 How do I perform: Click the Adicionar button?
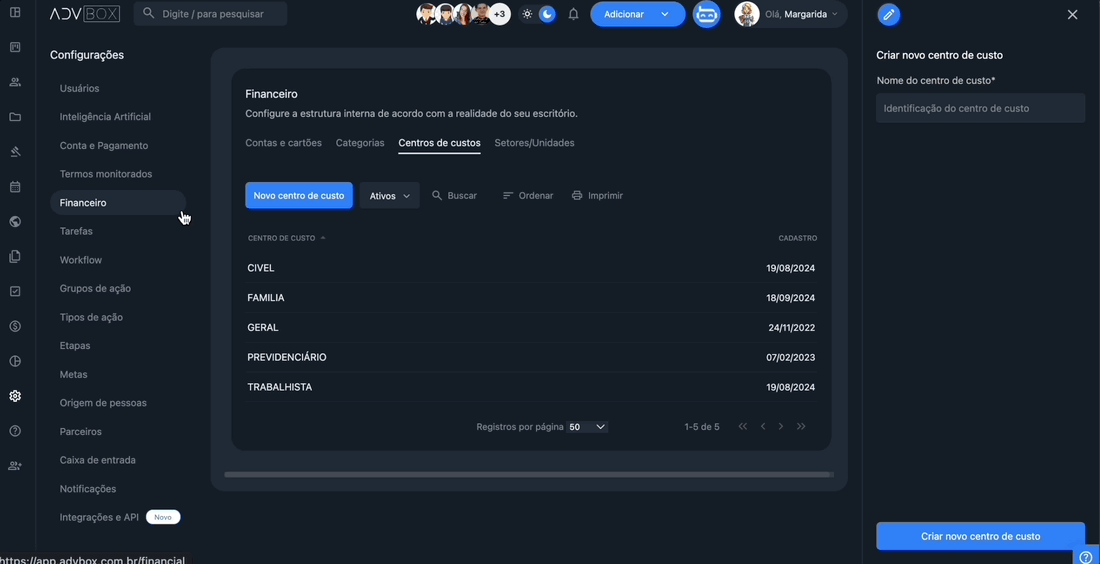pyautogui.click(x=624, y=14)
